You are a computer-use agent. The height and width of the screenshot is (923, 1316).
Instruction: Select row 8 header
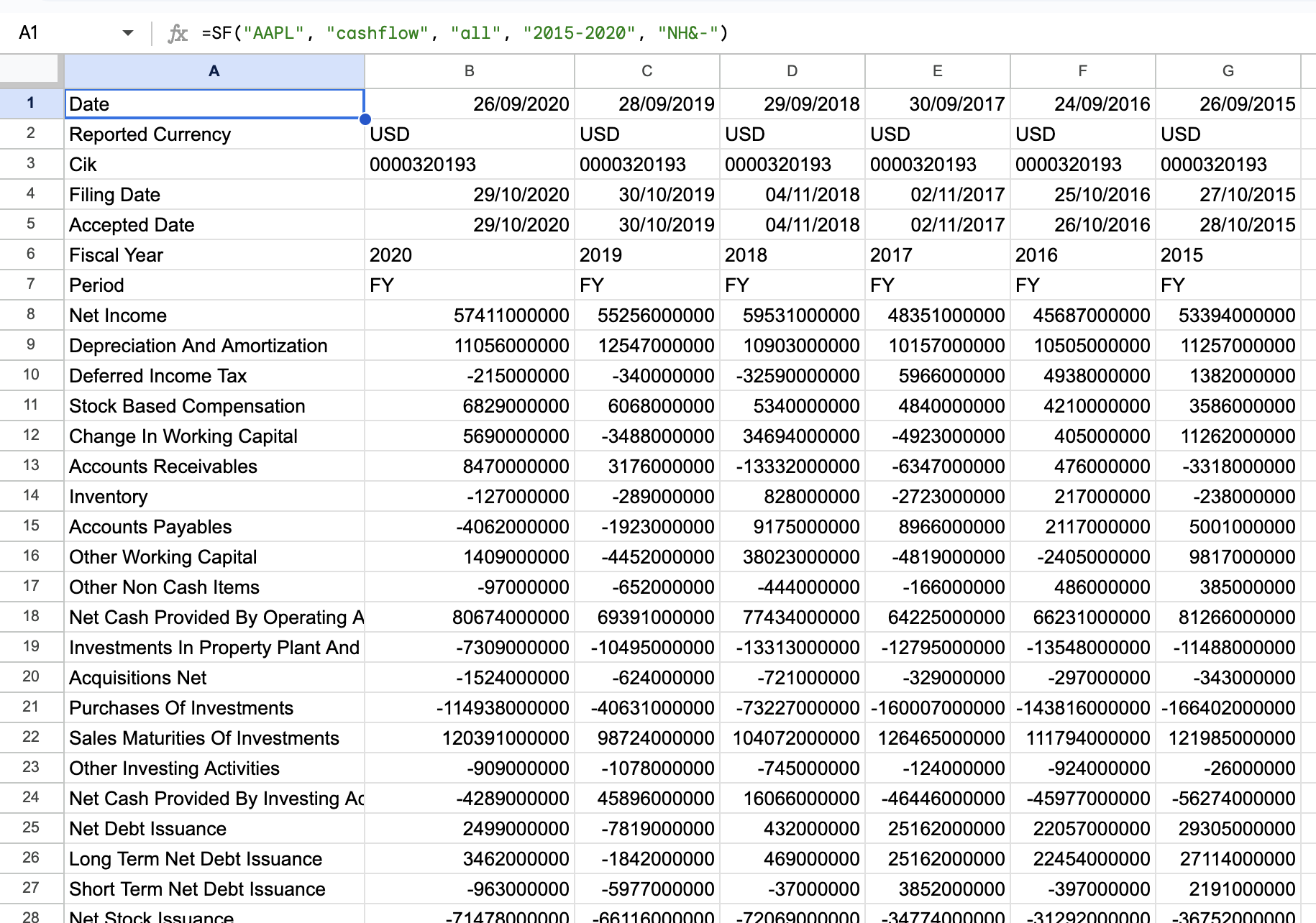click(x=31, y=315)
